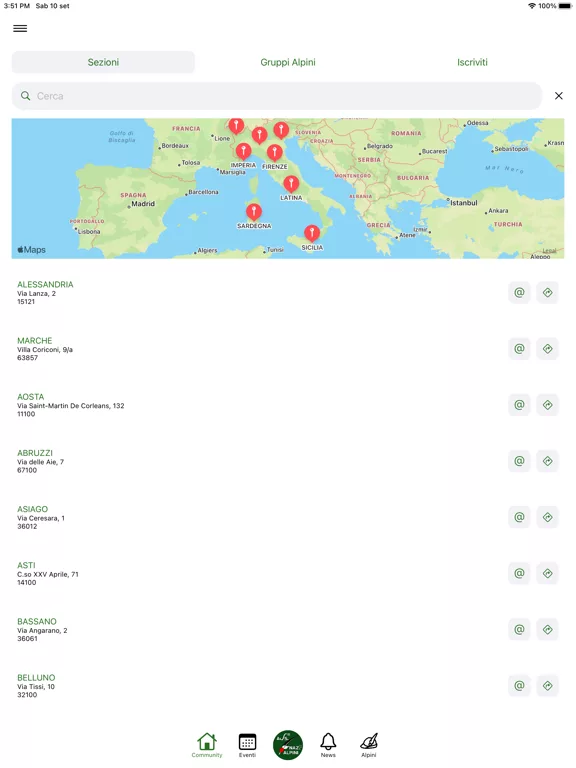This screenshot has height=768, width=576.
Task: Open the BELLUNO section entry
Action: point(288,686)
